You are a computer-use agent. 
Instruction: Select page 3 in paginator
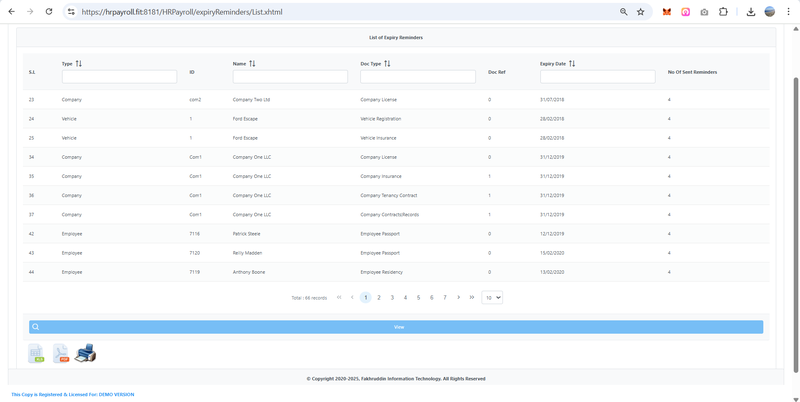click(392, 297)
